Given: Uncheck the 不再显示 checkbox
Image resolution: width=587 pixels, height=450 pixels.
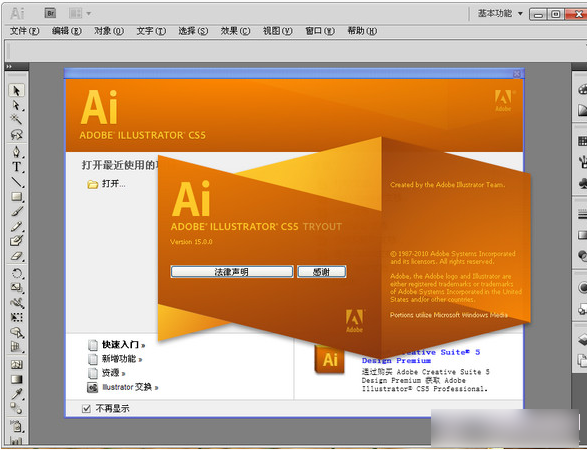Looking at the screenshot, I should point(86,408).
